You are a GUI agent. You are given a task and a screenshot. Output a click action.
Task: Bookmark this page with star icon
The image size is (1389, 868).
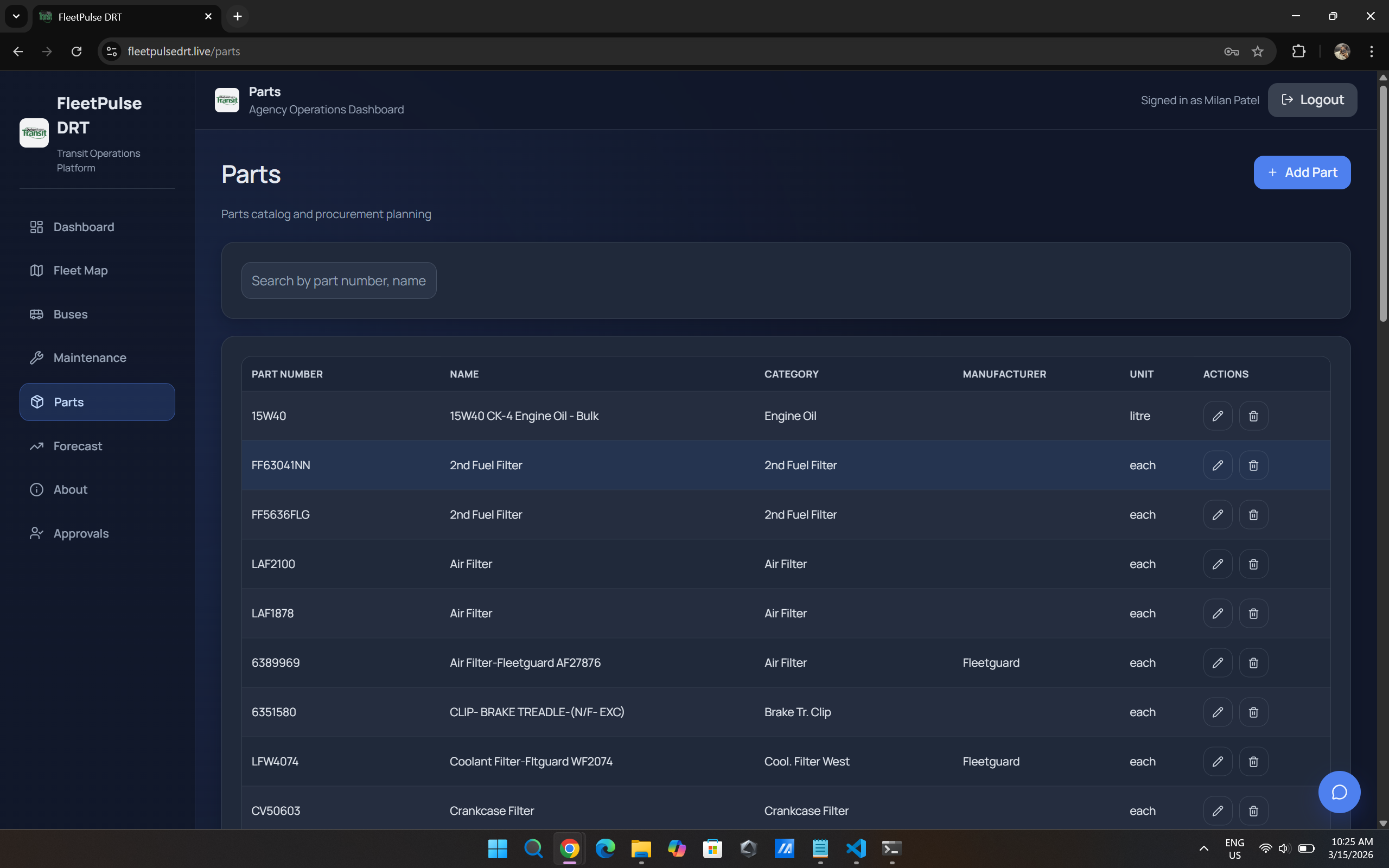(x=1258, y=52)
